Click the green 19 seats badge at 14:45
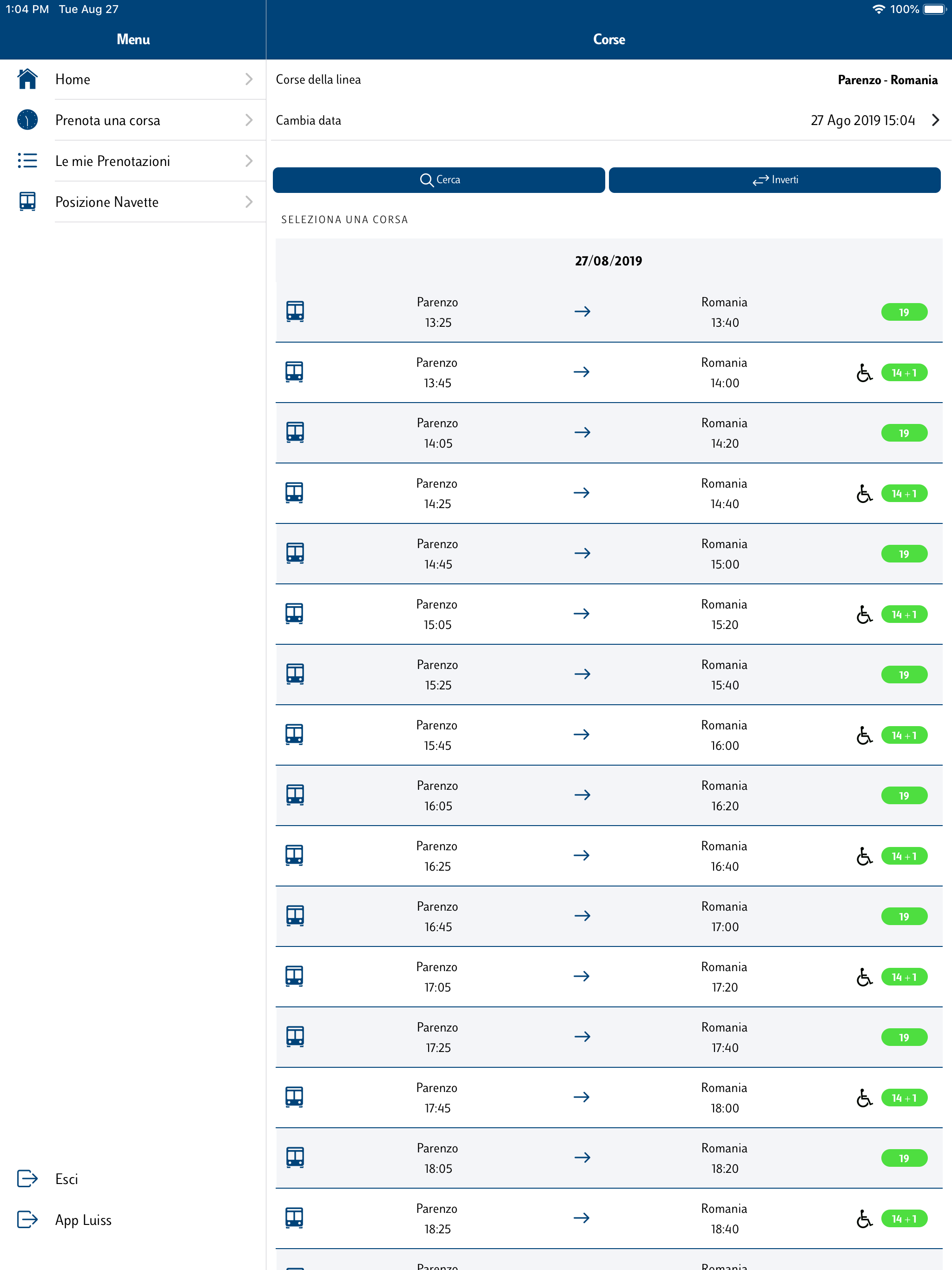This screenshot has width=952, height=1270. (904, 554)
